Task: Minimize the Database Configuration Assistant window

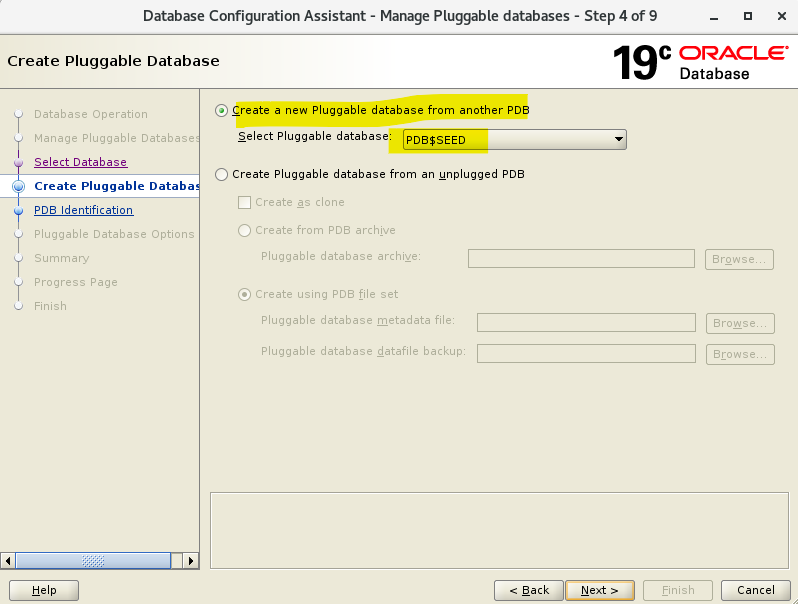Action: (714, 17)
